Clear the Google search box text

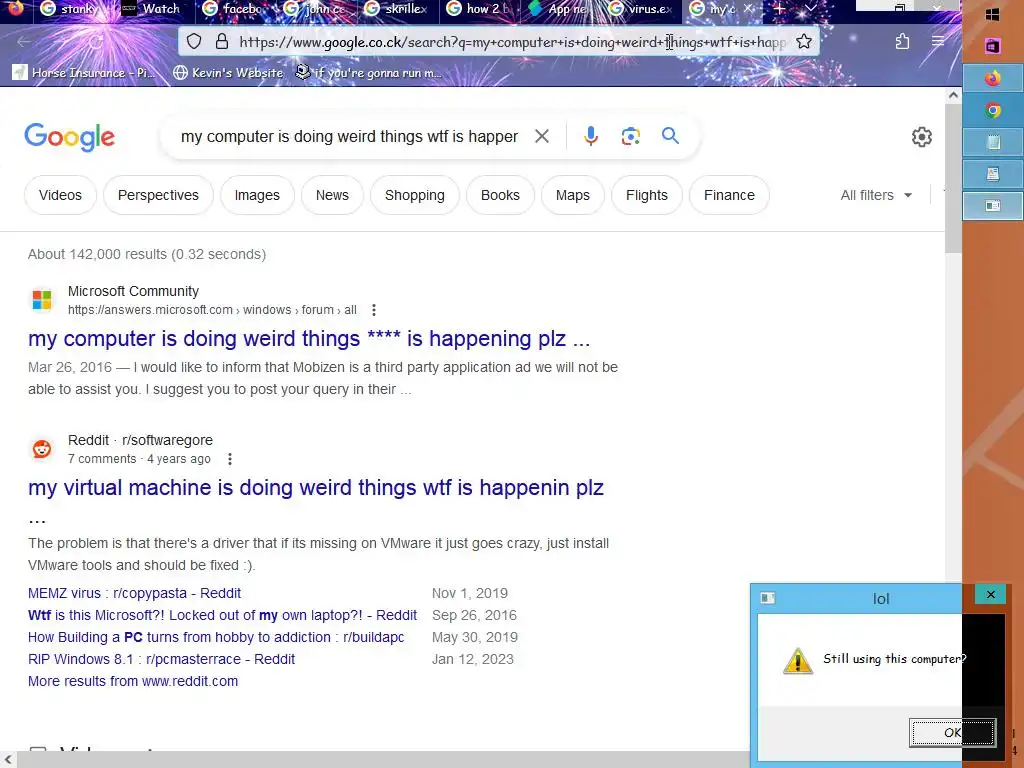541,136
